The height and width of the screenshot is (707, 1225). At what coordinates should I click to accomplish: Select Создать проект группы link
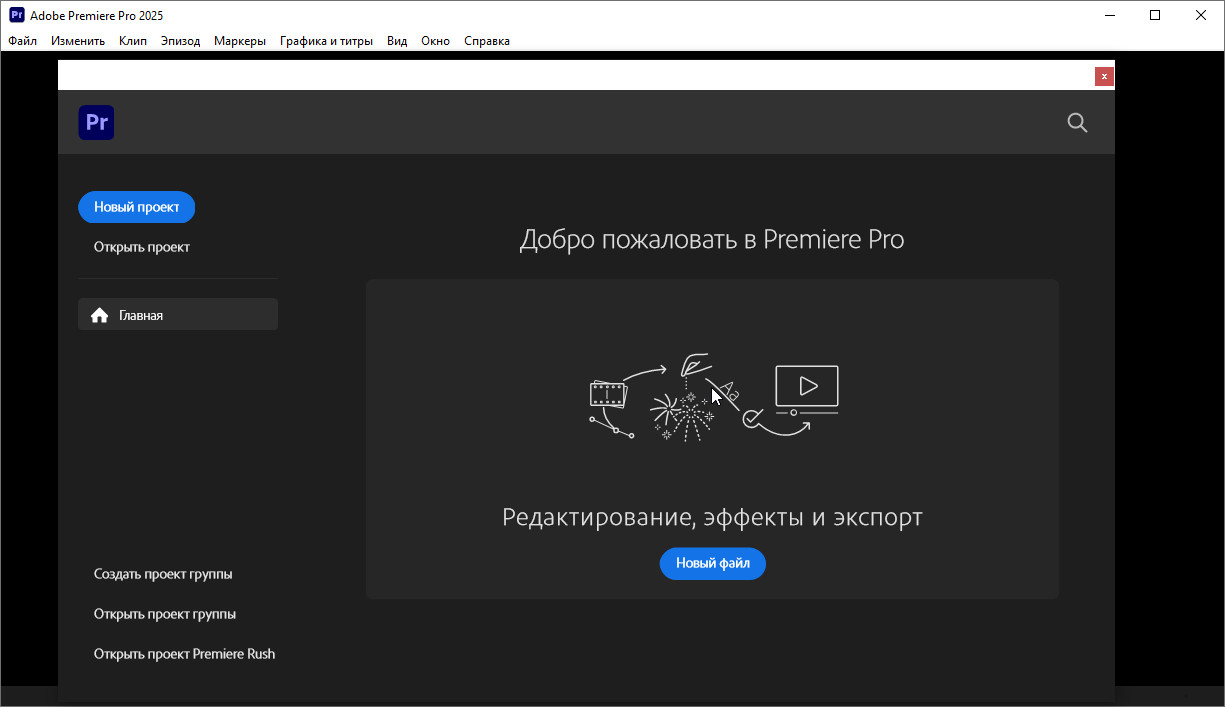[163, 574]
